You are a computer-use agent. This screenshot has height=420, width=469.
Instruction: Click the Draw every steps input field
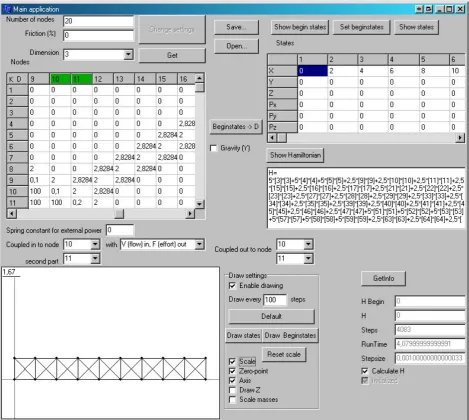tap(275, 300)
